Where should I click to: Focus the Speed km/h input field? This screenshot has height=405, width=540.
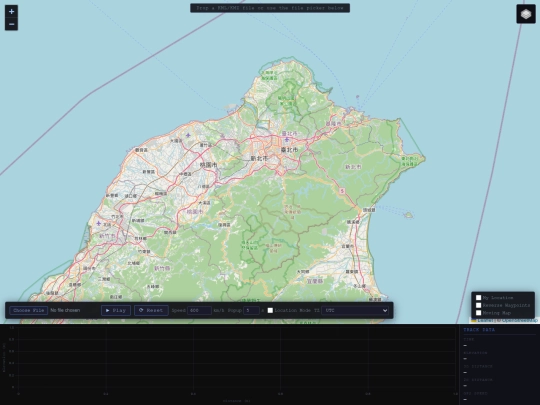[199, 310]
